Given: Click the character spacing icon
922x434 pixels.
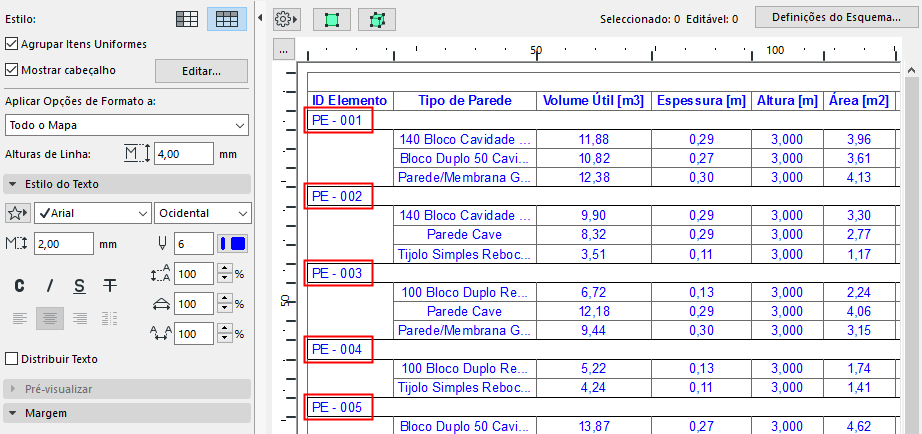Looking at the screenshot, I should pos(159,333).
